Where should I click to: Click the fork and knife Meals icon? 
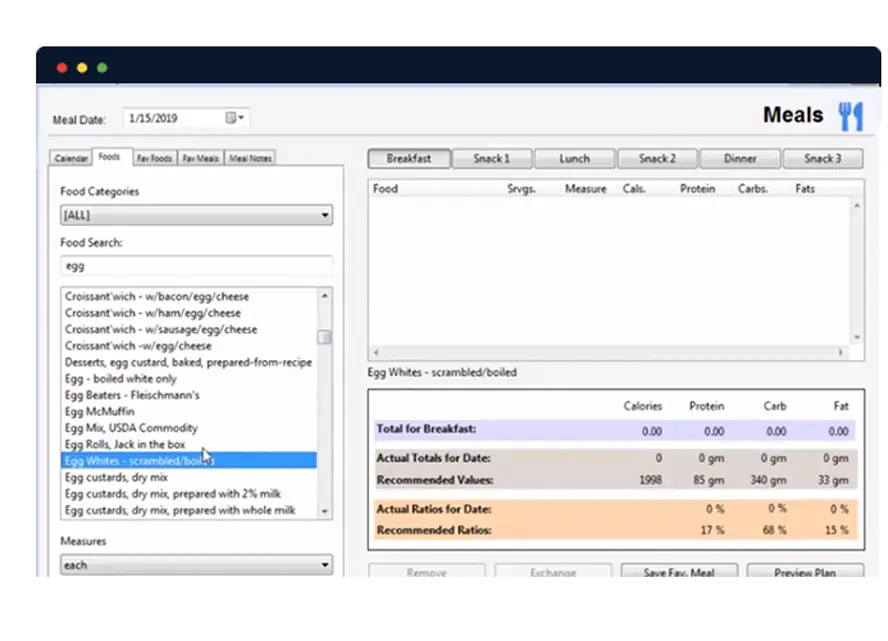point(850,116)
